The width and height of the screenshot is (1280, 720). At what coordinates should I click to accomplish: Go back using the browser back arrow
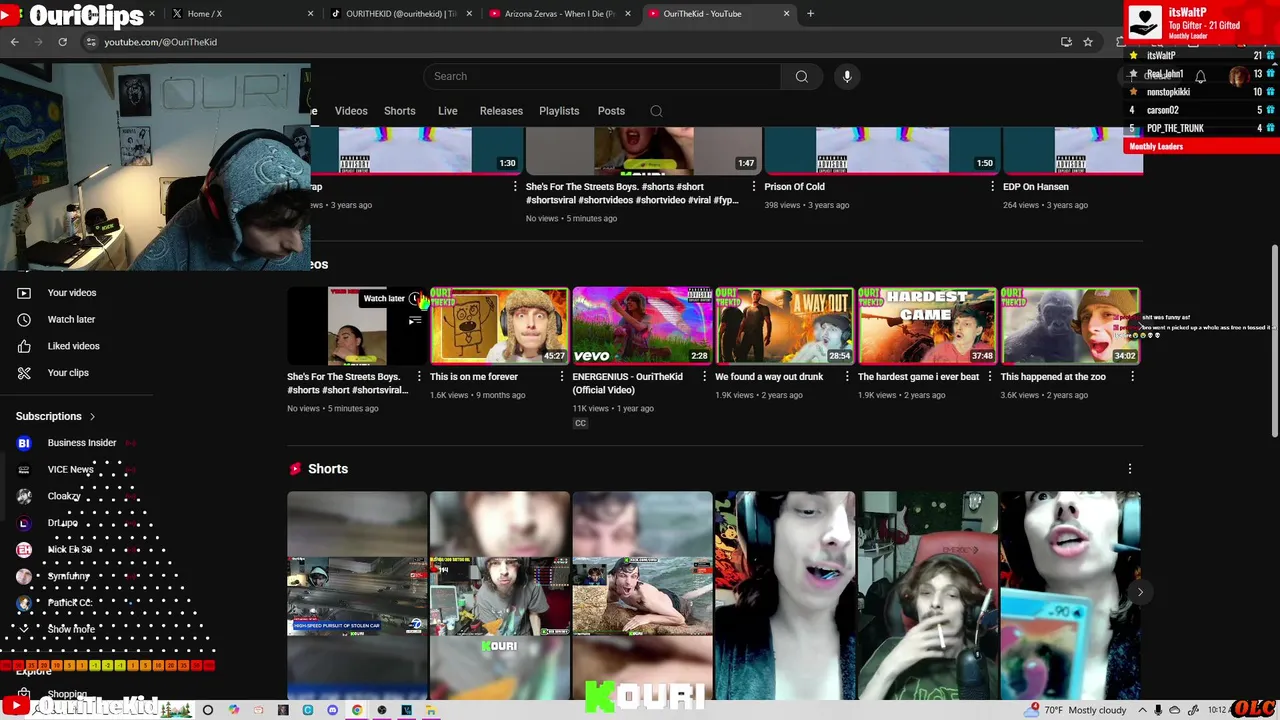[14, 42]
